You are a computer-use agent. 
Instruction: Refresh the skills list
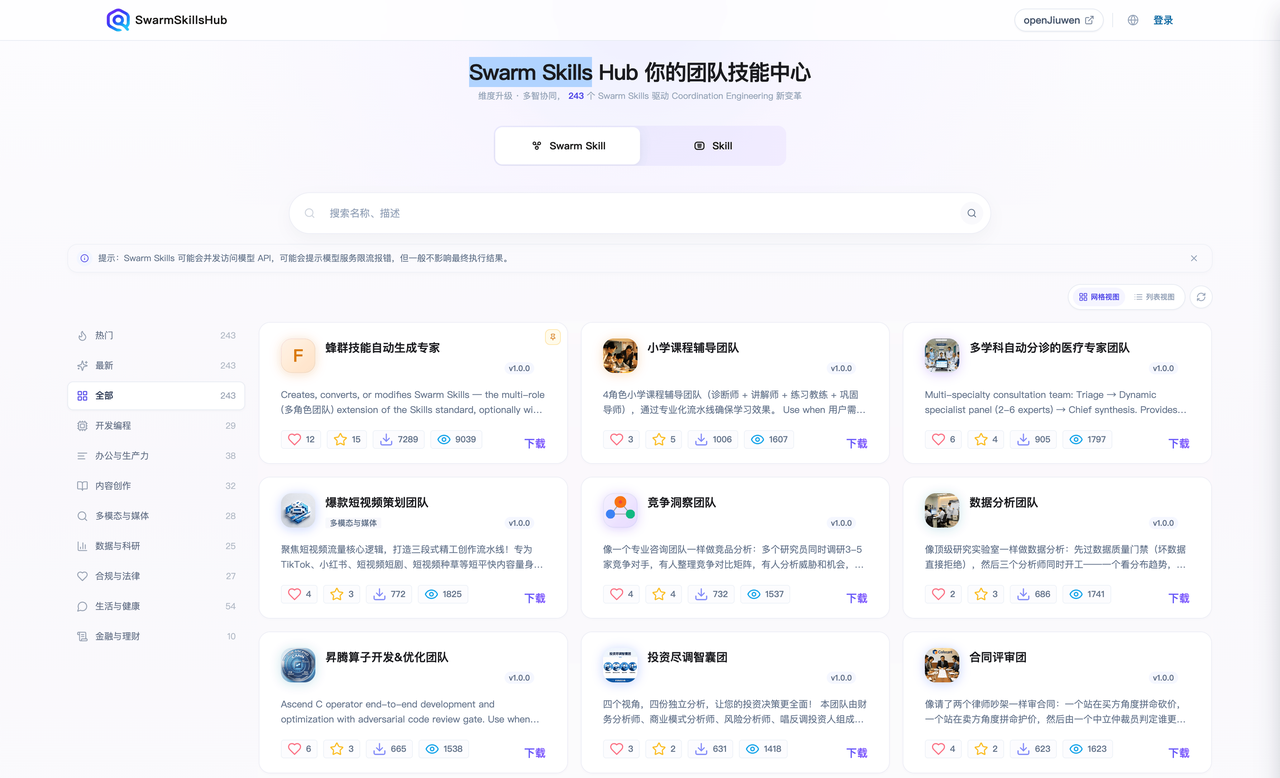[x=1201, y=297]
